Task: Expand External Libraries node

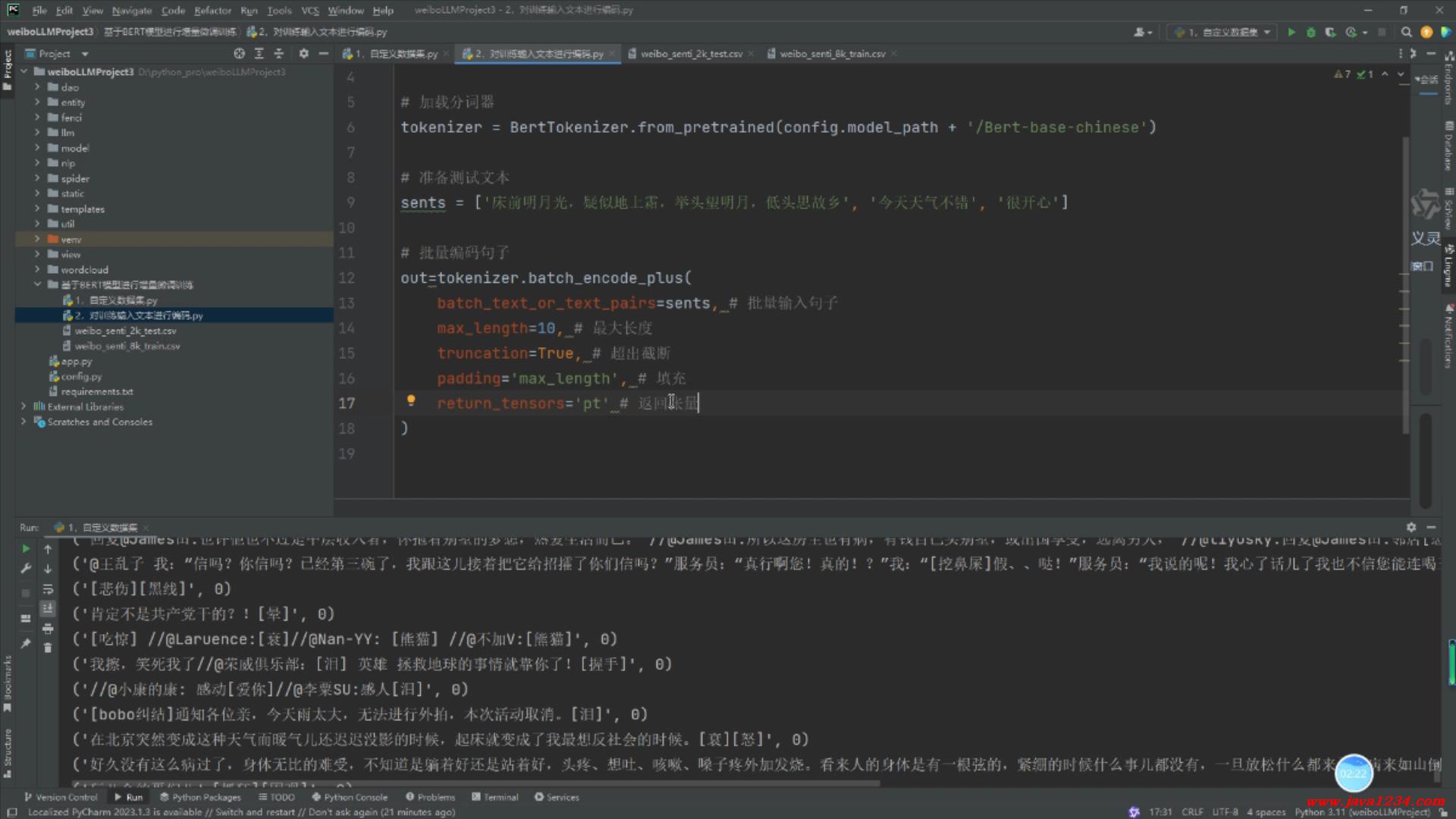Action: (24, 406)
